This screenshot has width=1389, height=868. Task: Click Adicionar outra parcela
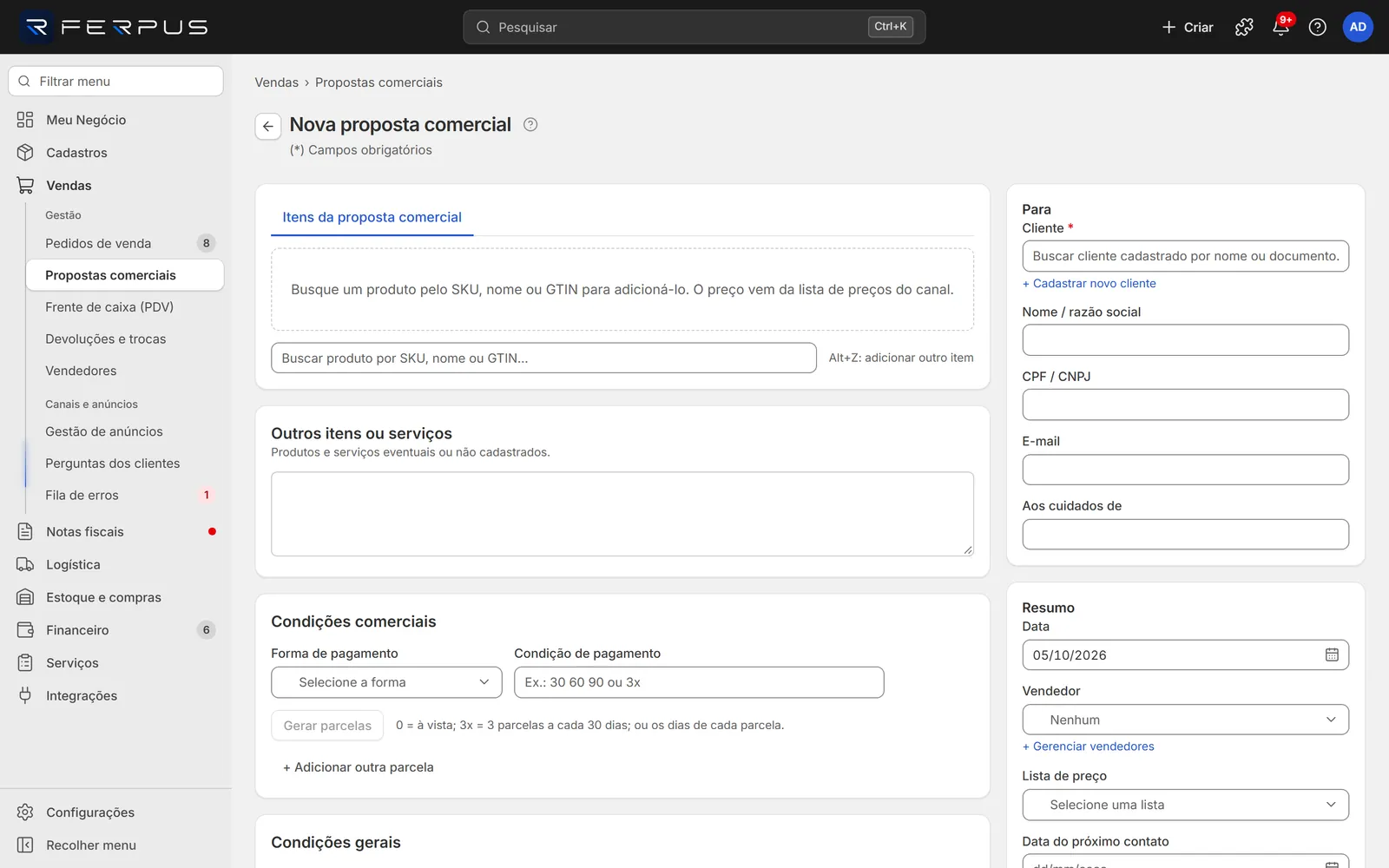(x=359, y=767)
